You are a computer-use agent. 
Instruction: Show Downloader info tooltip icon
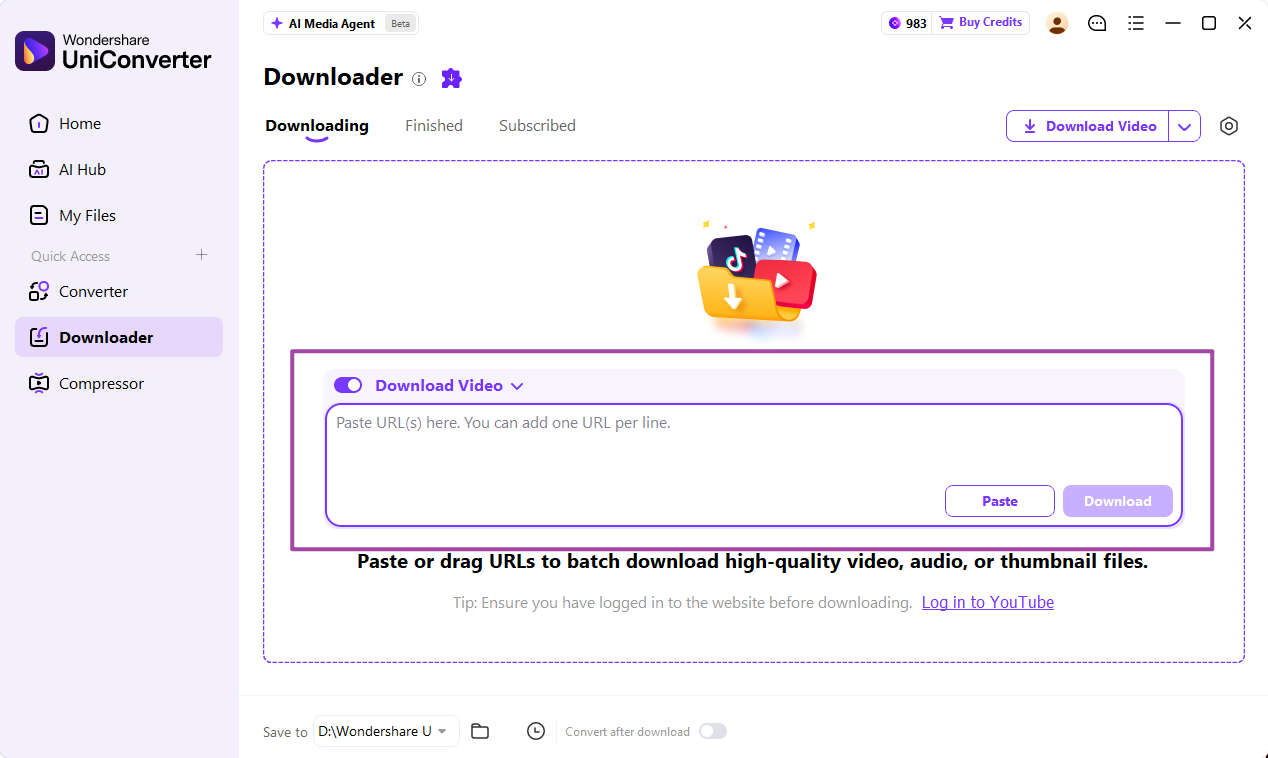tap(419, 79)
